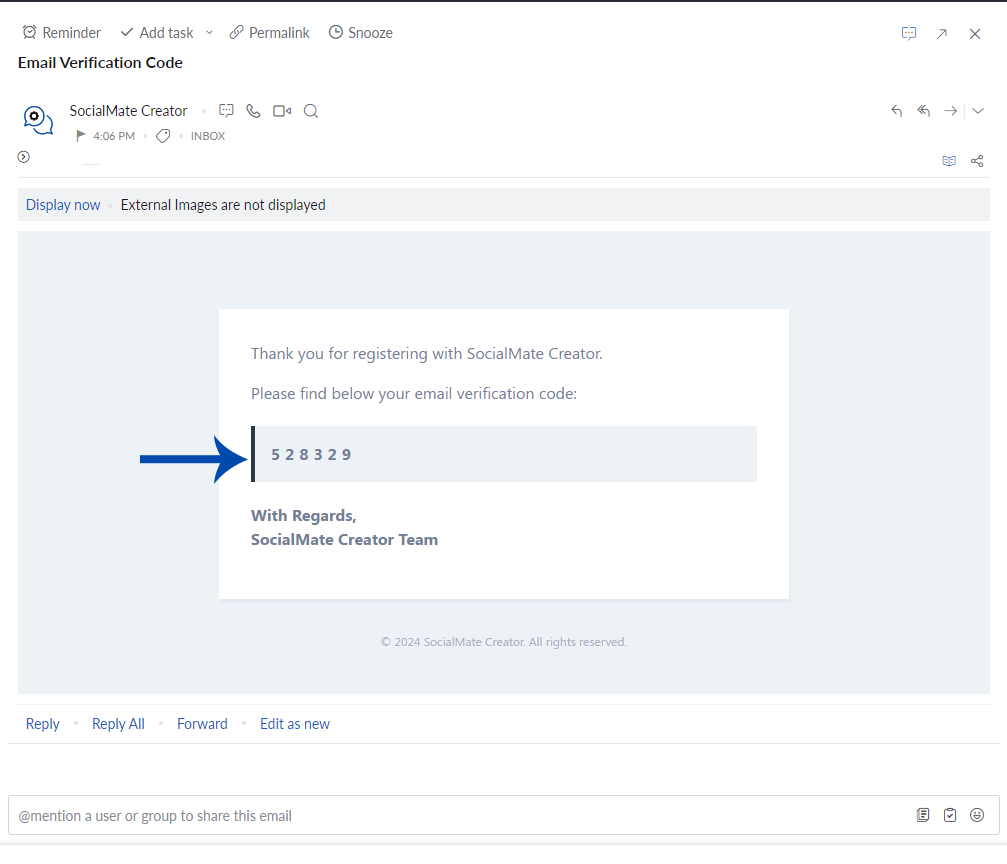Close the email preview
1007x864 pixels.
tap(975, 33)
